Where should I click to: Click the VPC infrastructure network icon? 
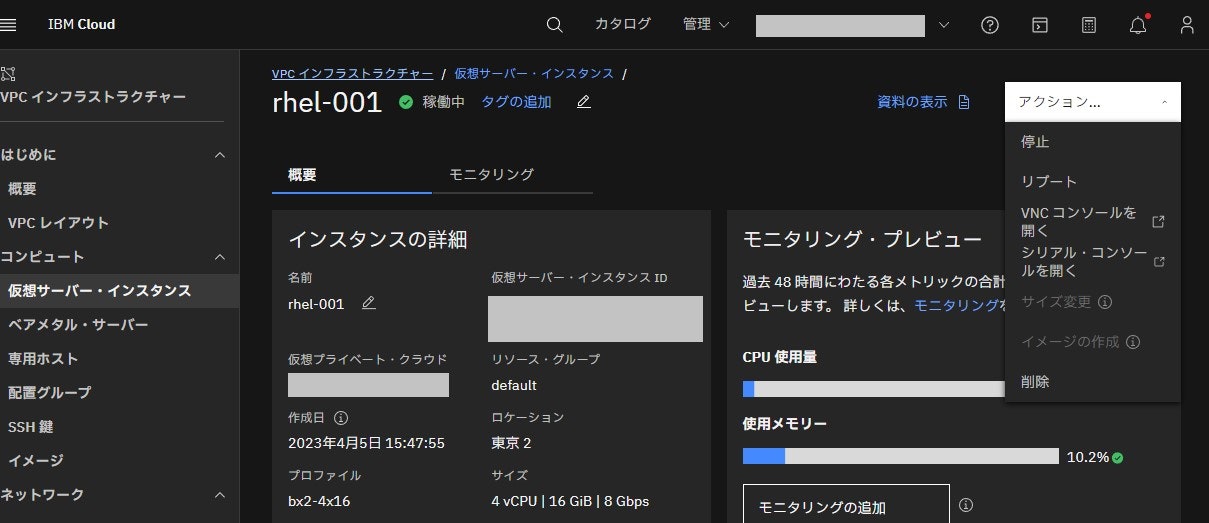point(9,74)
